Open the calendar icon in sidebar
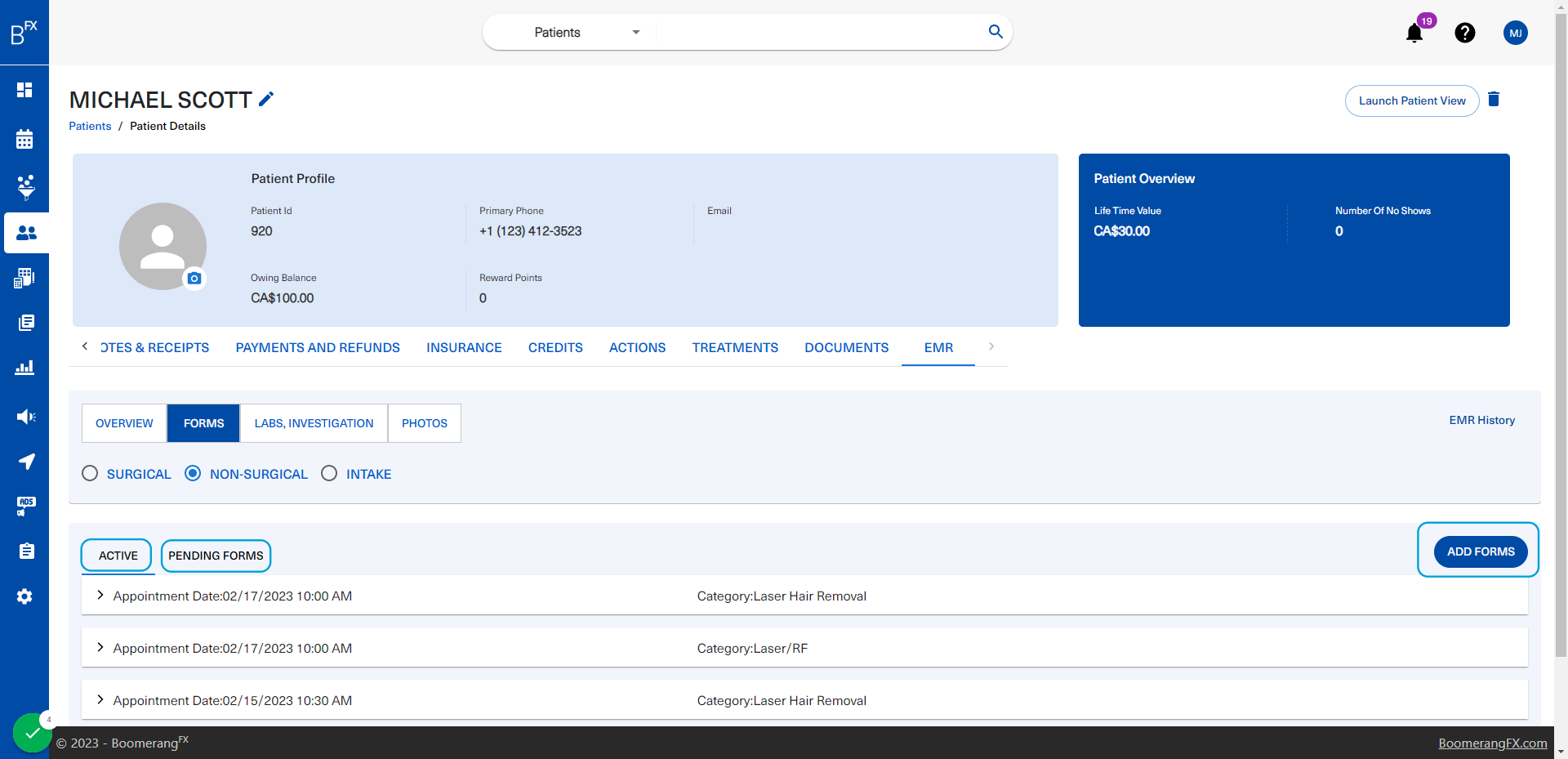This screenshot has height=759, width=1568. click(24, 139)
